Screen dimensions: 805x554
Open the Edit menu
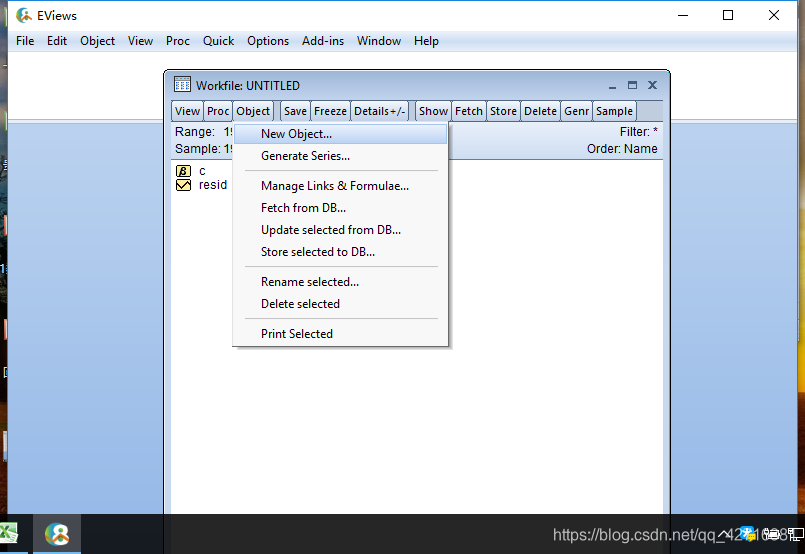(x=57, y=41)
